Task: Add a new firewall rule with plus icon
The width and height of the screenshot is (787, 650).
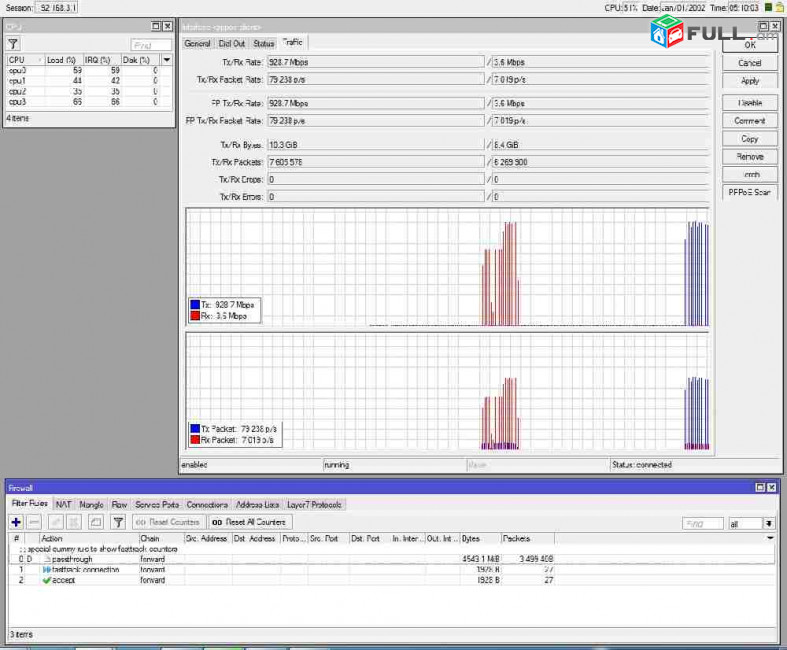Action: pyautogui.click(x=16, y=523)
